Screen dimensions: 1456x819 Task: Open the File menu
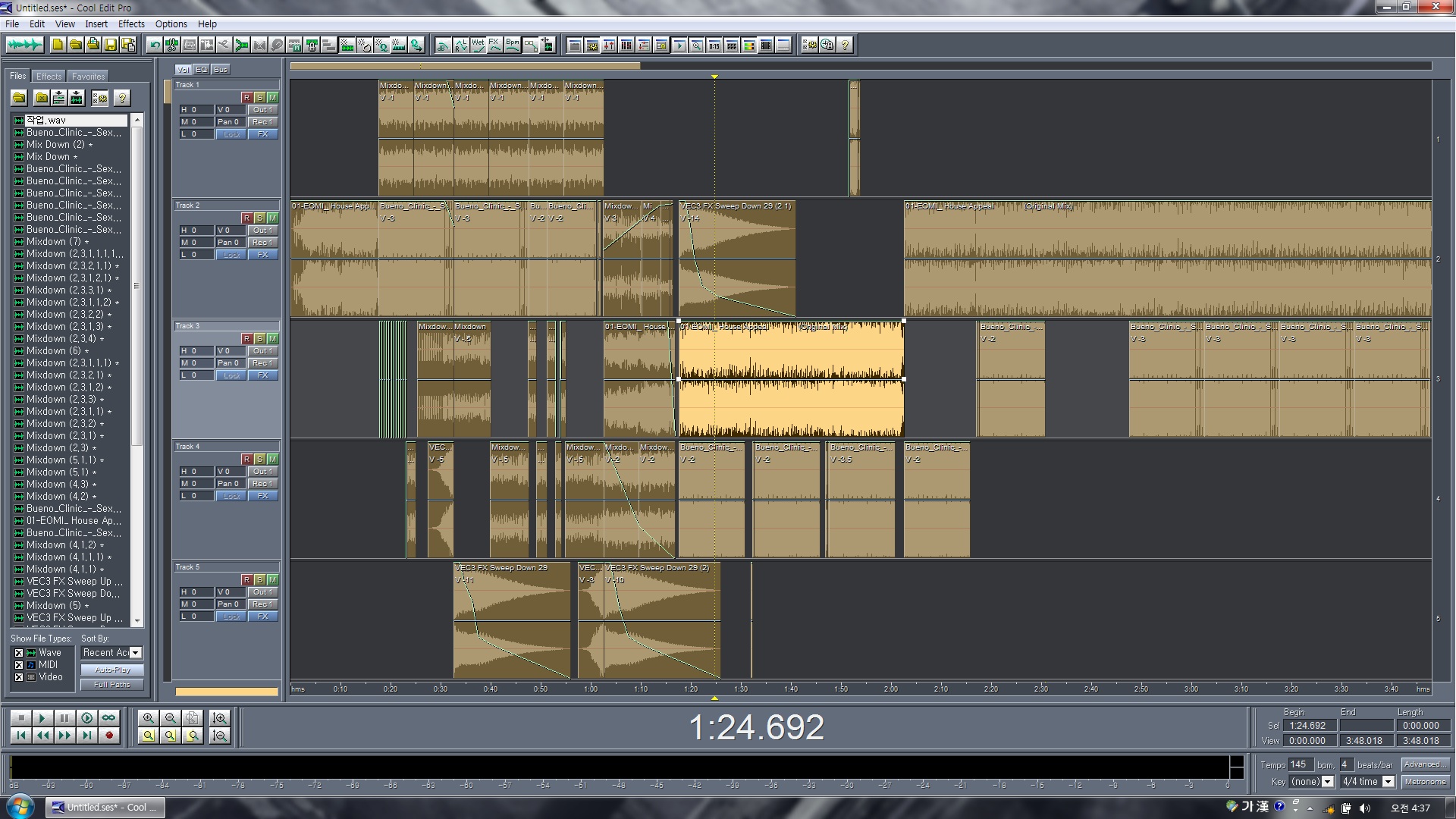pos(12,24)
